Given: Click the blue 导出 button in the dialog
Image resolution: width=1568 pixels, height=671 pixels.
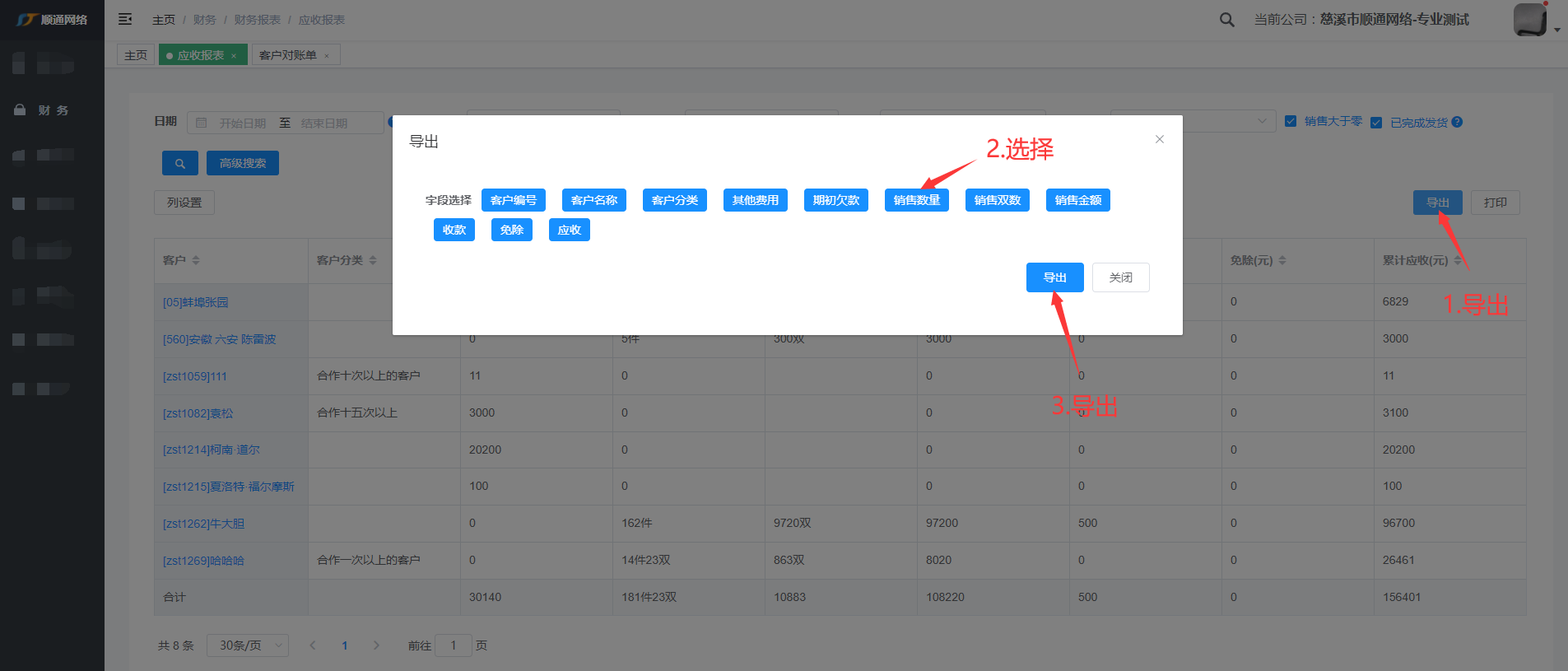Looking at the screenshot, I should [x=1054, y=277].
